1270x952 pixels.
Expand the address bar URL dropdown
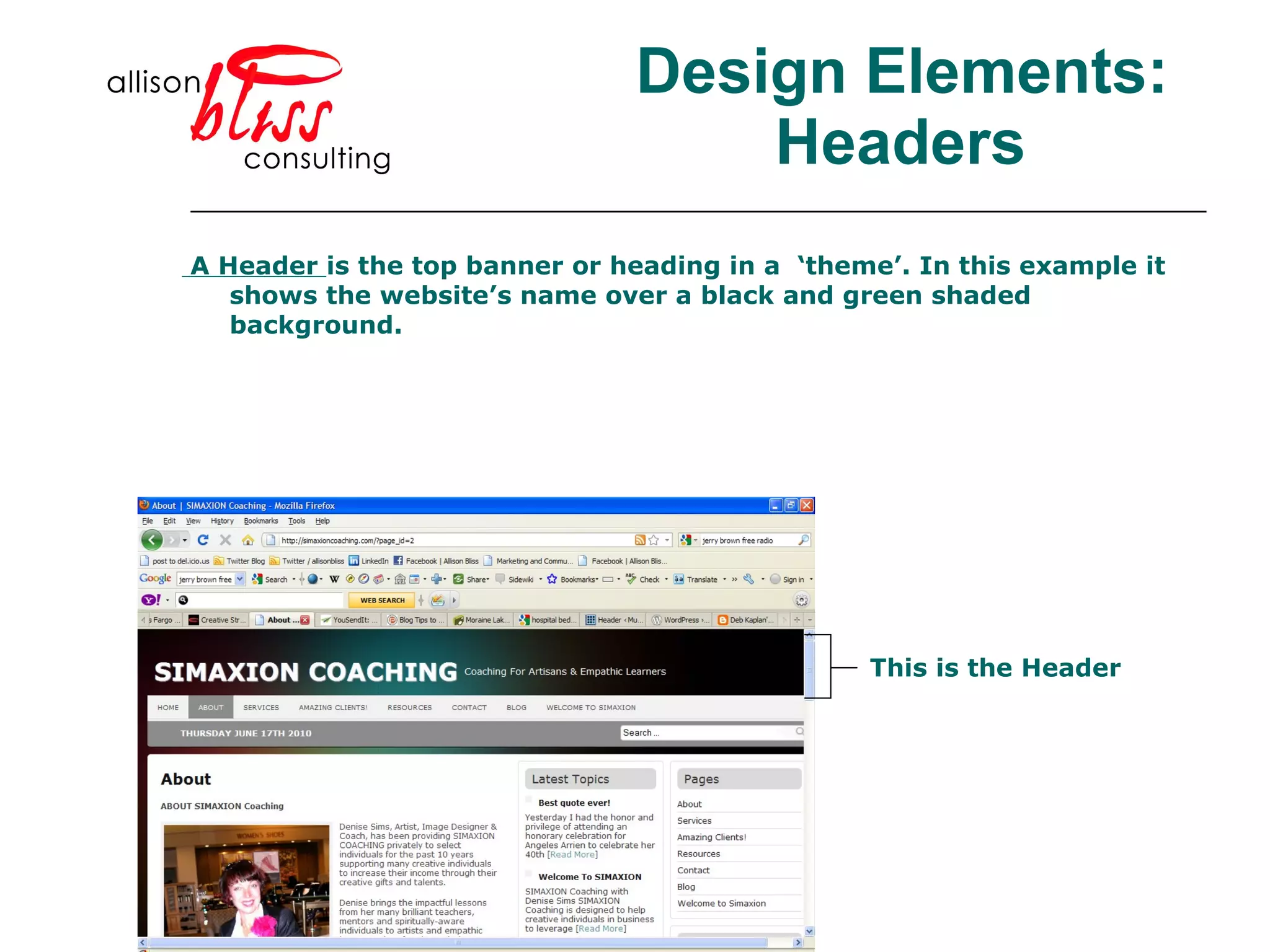tap(667, 540)
